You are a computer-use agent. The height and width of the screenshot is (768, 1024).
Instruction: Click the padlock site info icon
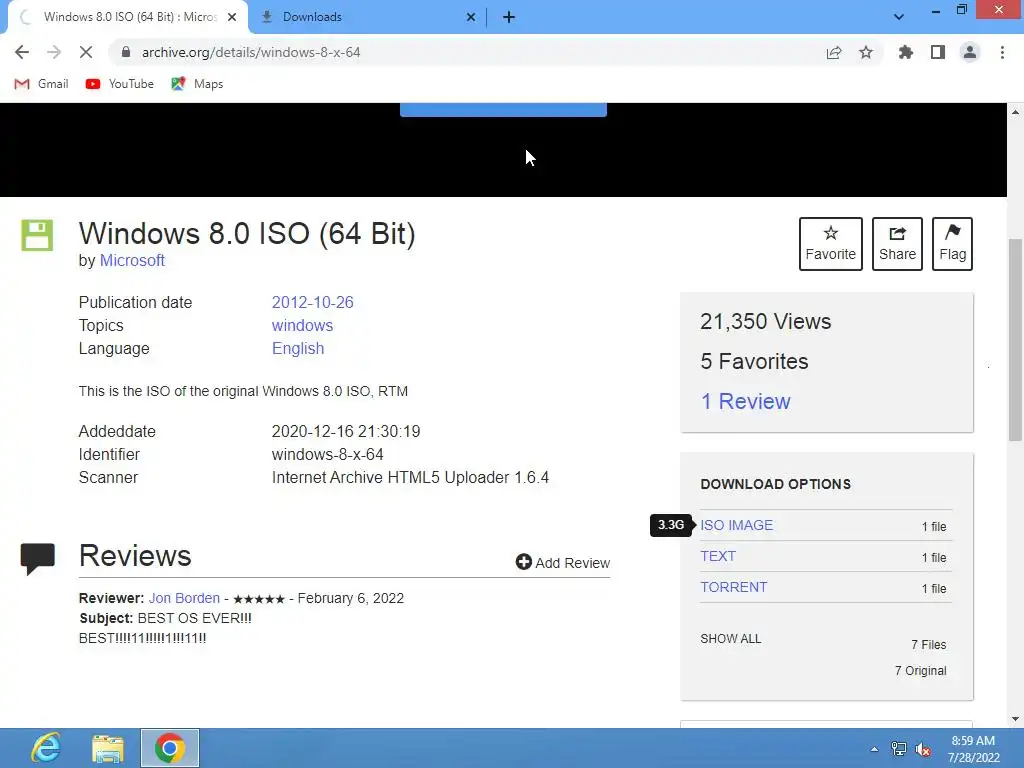click(x=126, y=52)
